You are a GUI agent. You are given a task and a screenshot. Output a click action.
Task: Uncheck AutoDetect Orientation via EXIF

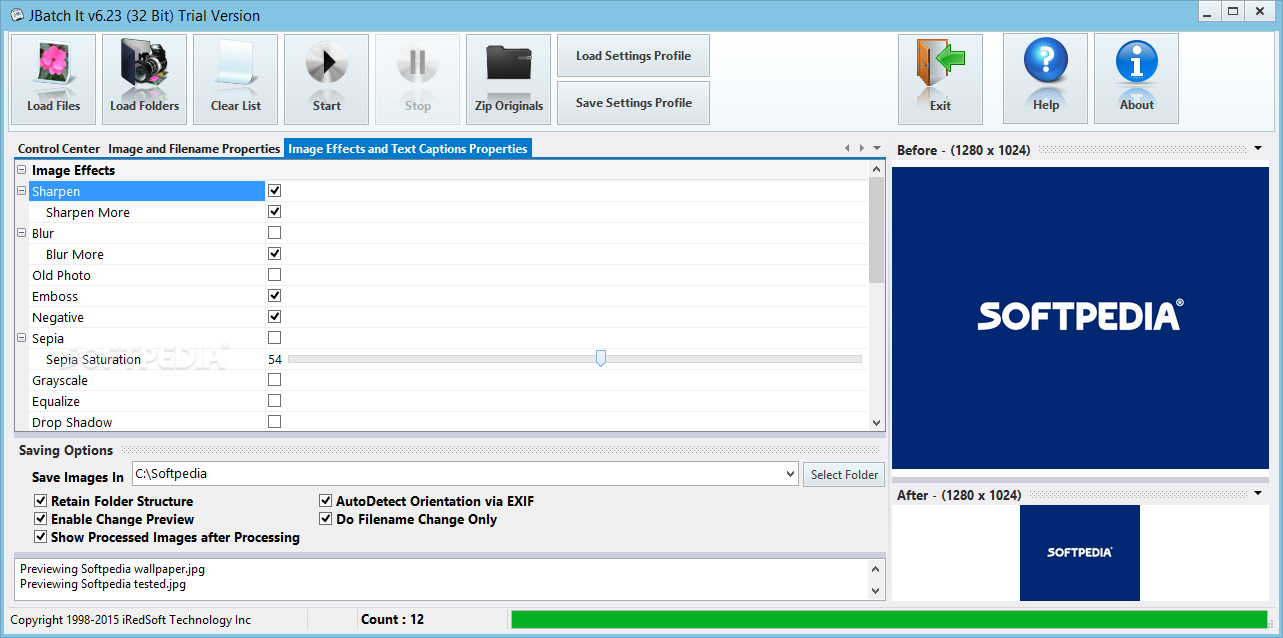coord(326,501)
